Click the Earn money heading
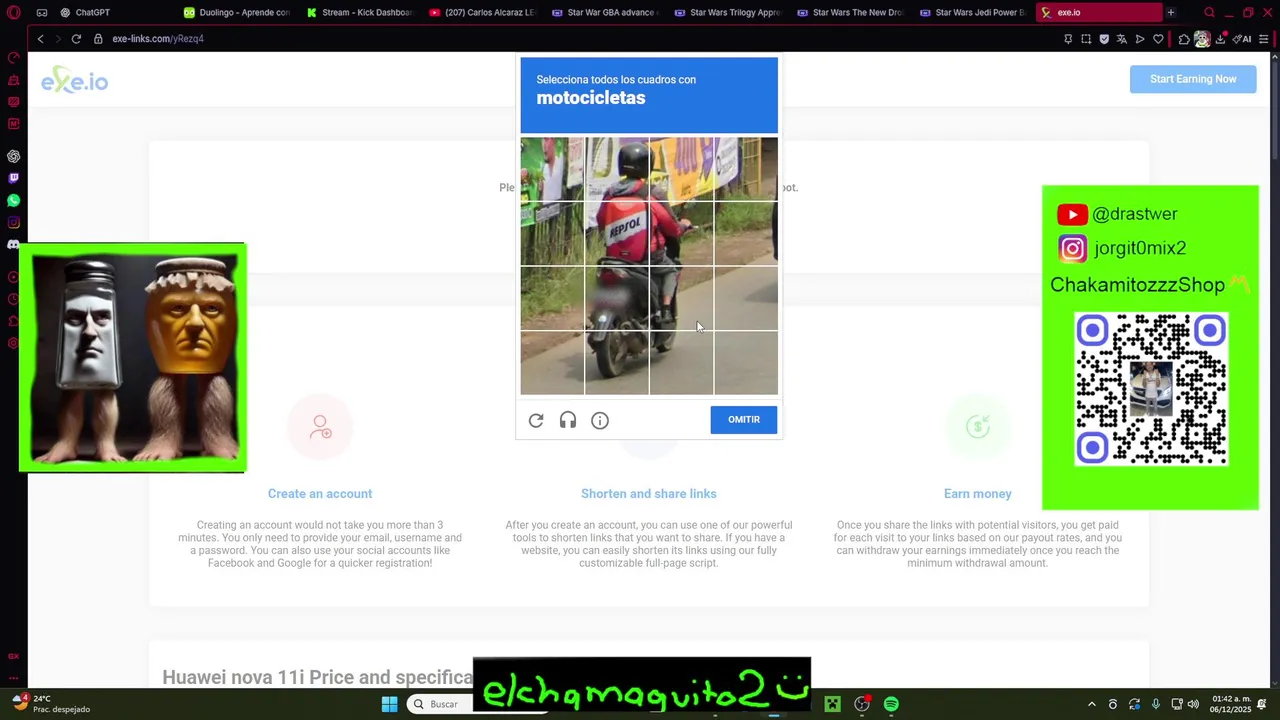This screenshot has width=1280, height=720. [978, 494]
